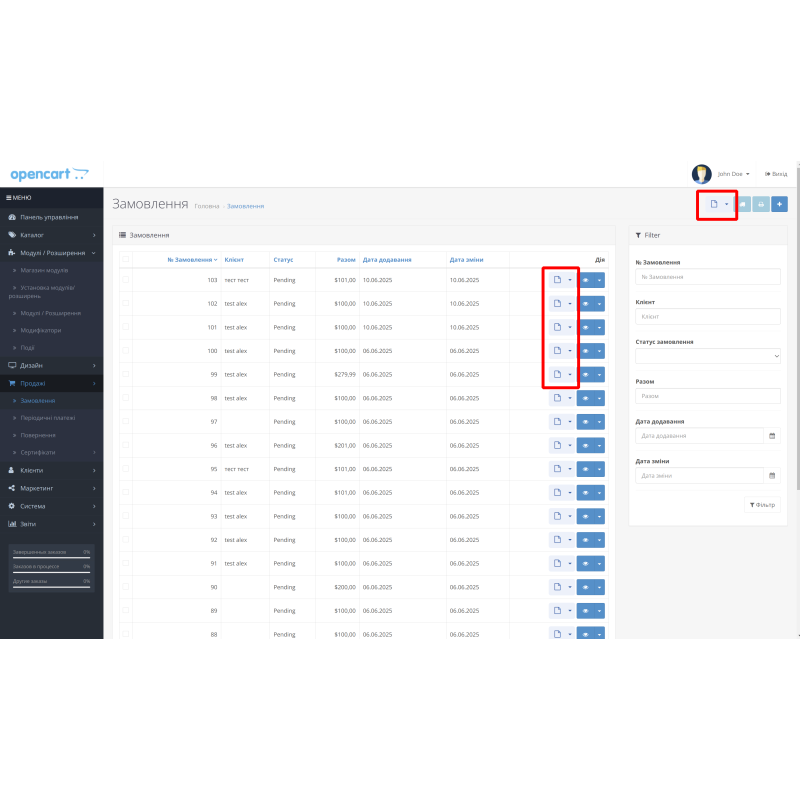
Task: Open the Статус замовлення dropdown
Action: [x=707, y=356]
